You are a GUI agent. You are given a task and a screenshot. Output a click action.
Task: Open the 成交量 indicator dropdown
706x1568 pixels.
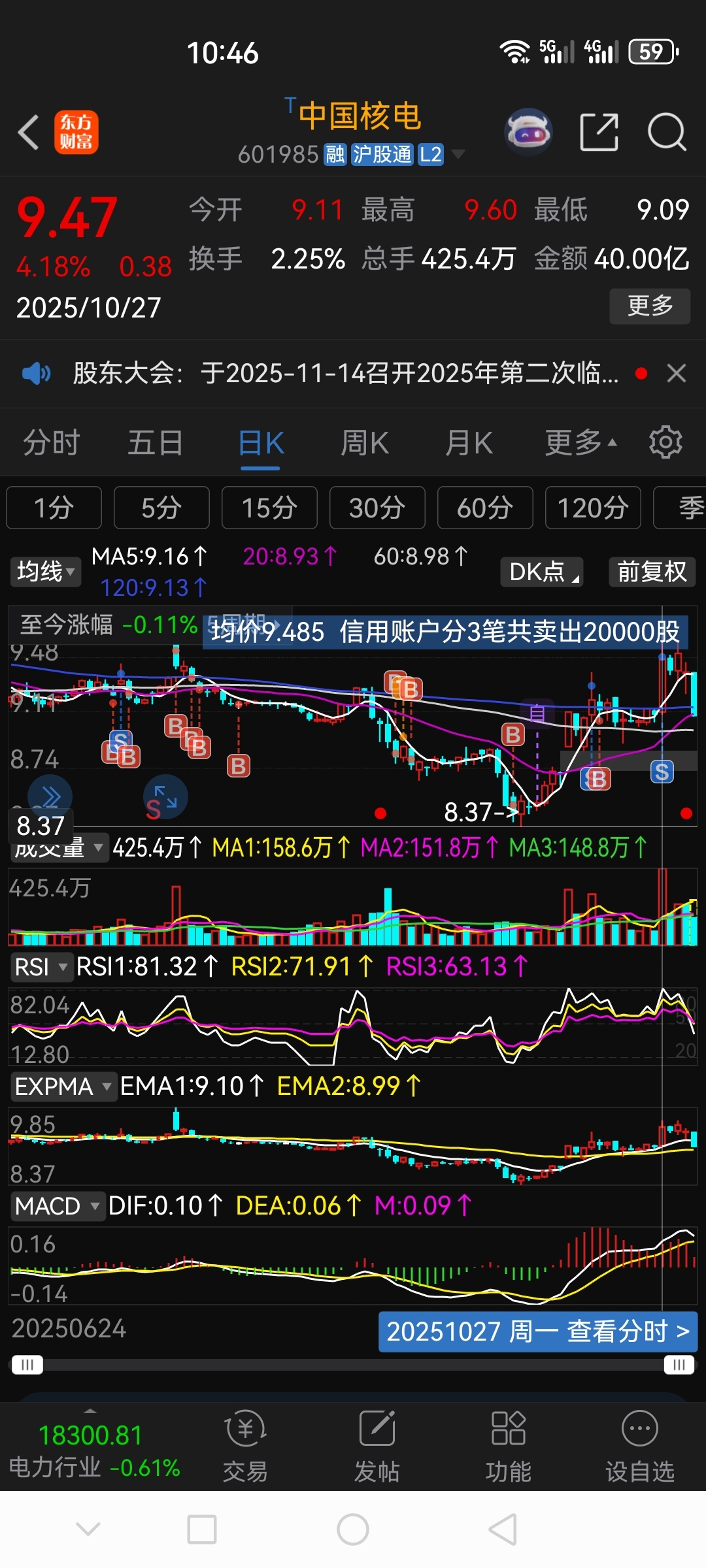[x=59, y=848]
